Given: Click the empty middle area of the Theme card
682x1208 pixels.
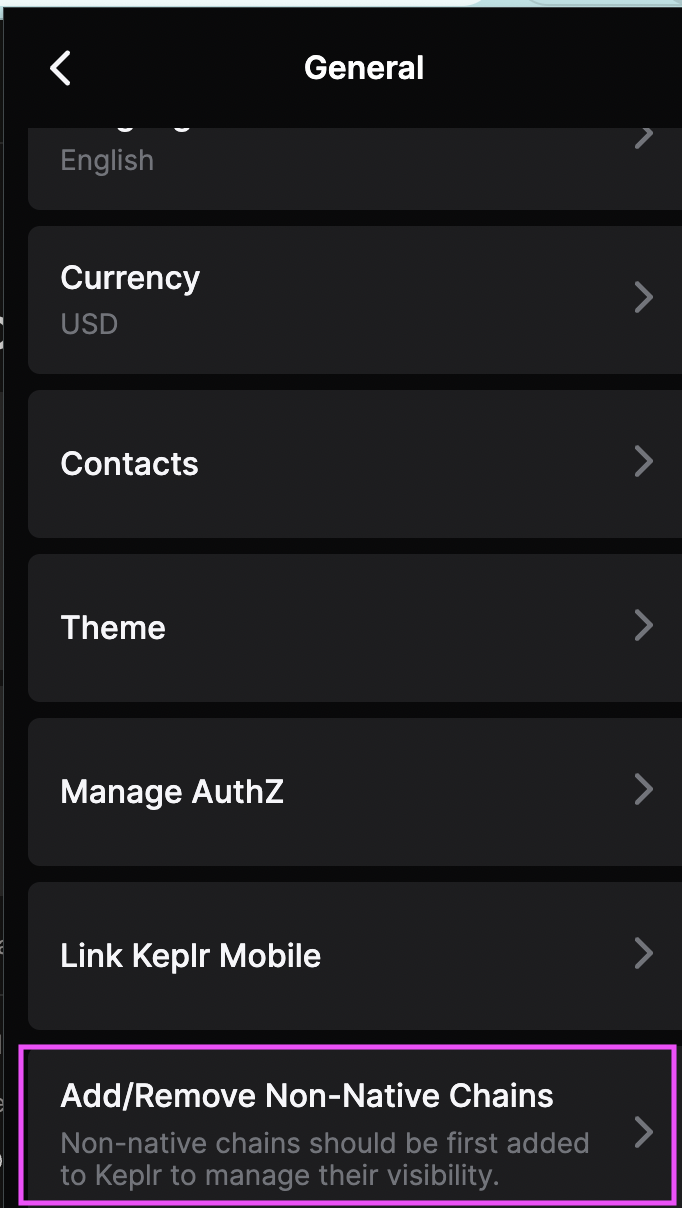Looking at the screenshot, I should coord(400,628).
